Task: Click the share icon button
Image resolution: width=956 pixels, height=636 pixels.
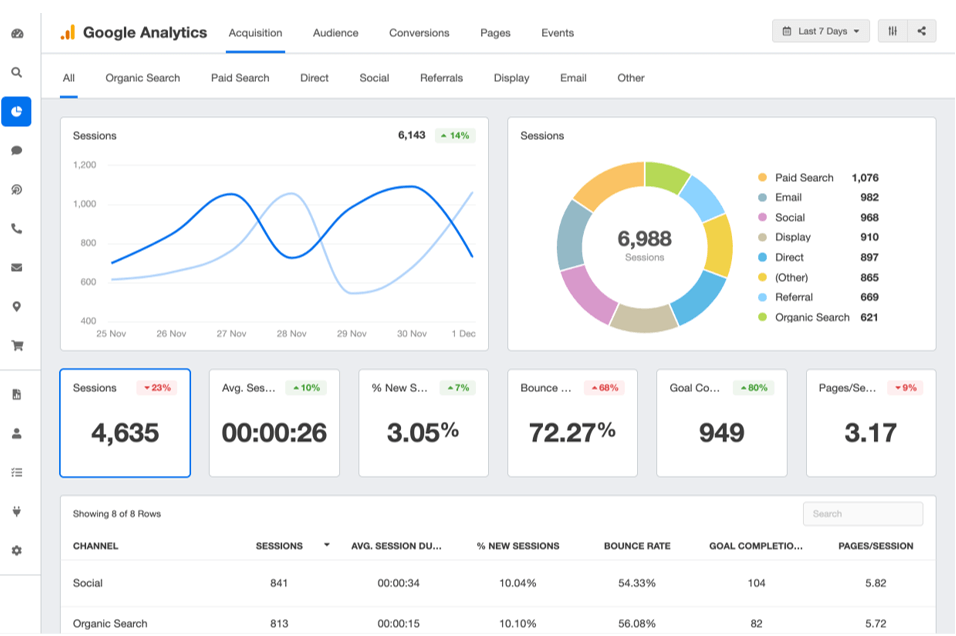Action: click(921, 31)
